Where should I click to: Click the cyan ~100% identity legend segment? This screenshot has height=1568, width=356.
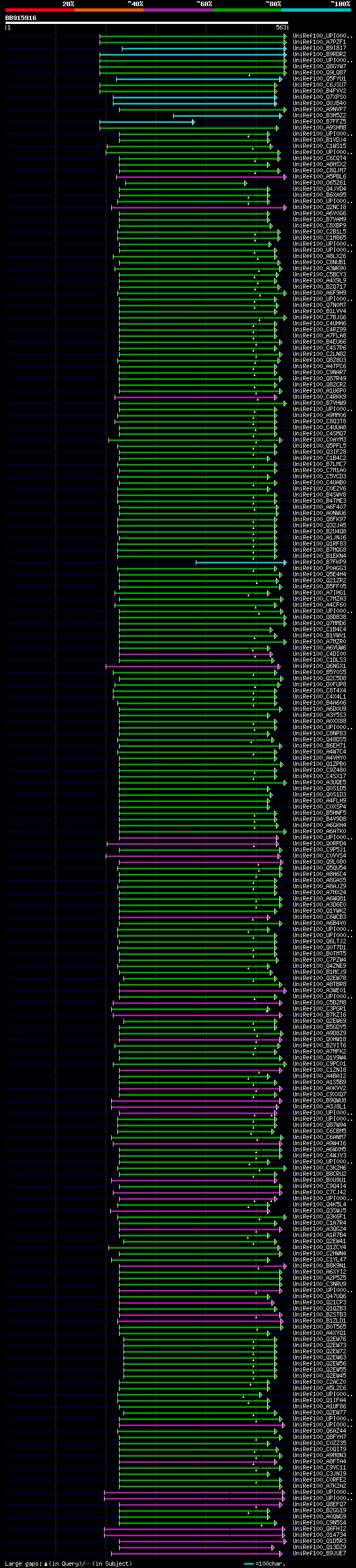tap(317, 10)
